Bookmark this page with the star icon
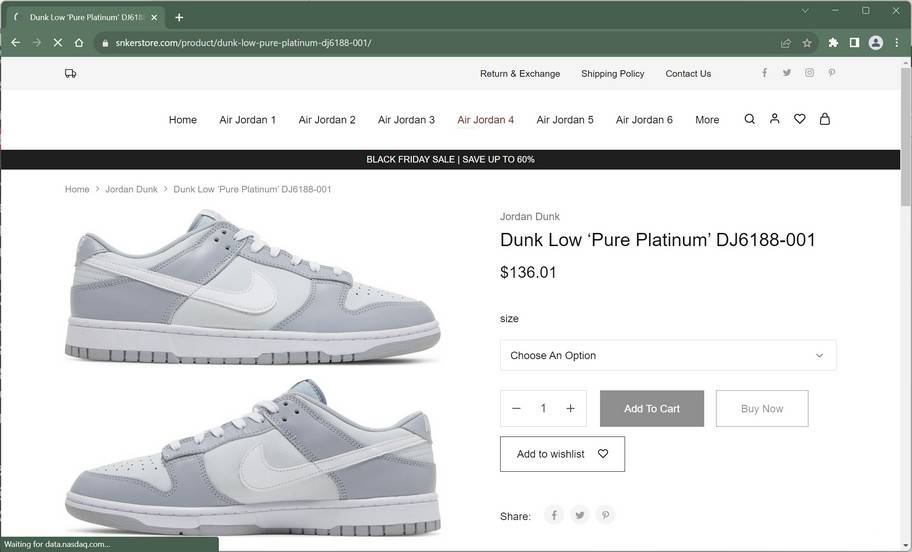The width and height of the screenshot is (912, 552). click(x=807, y=43)
